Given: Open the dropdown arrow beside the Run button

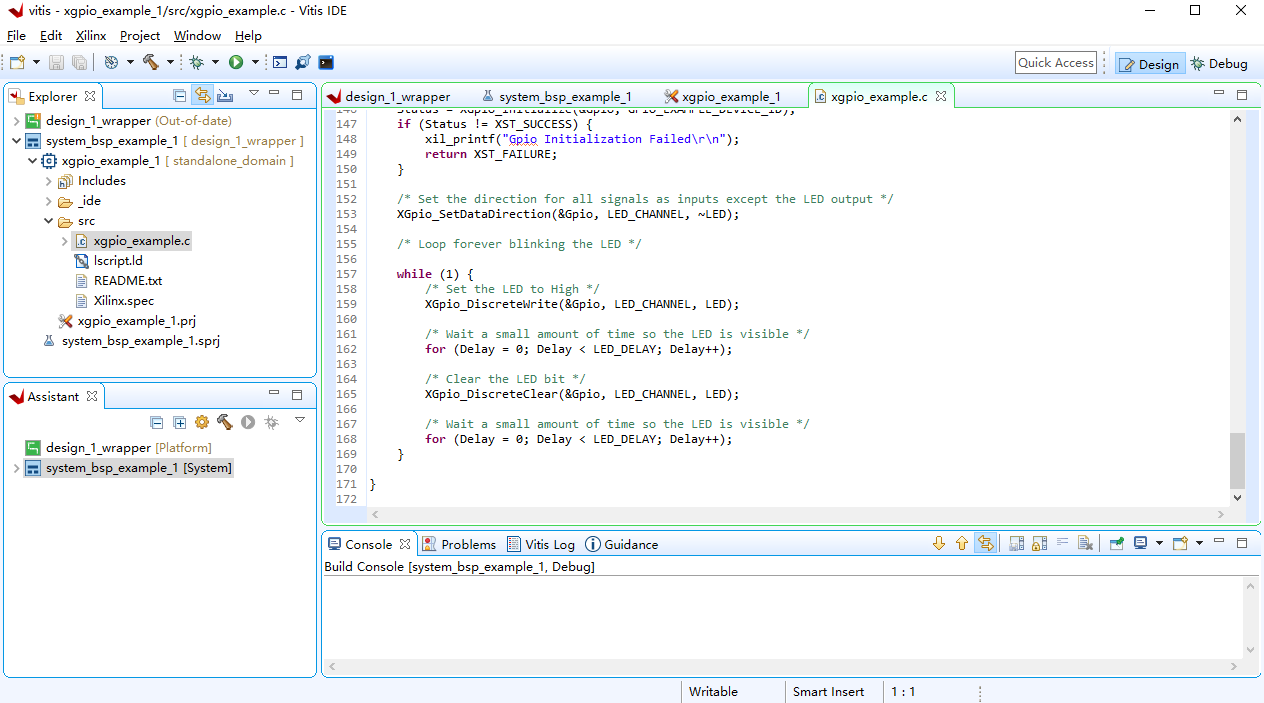Looking at the screenshot, I should point(255,62).
